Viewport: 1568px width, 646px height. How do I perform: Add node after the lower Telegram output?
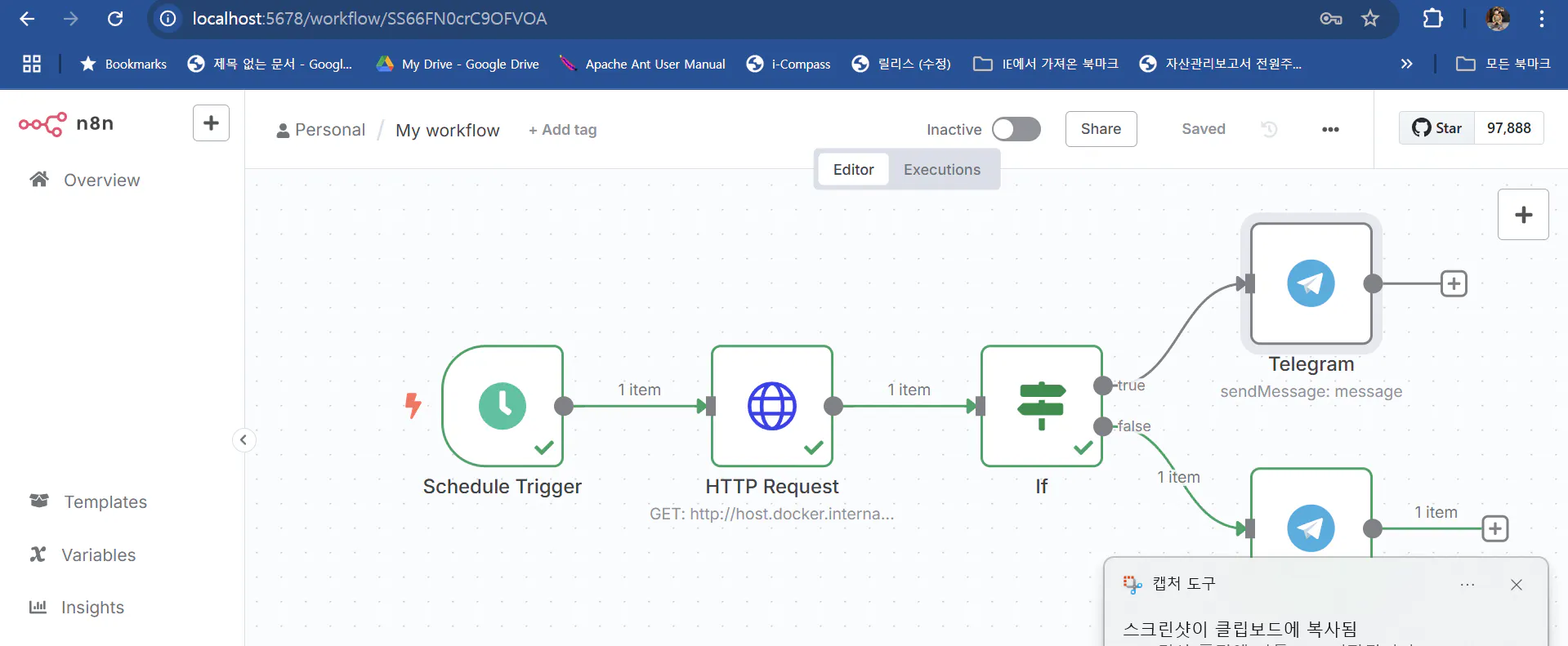[1494, 528]
